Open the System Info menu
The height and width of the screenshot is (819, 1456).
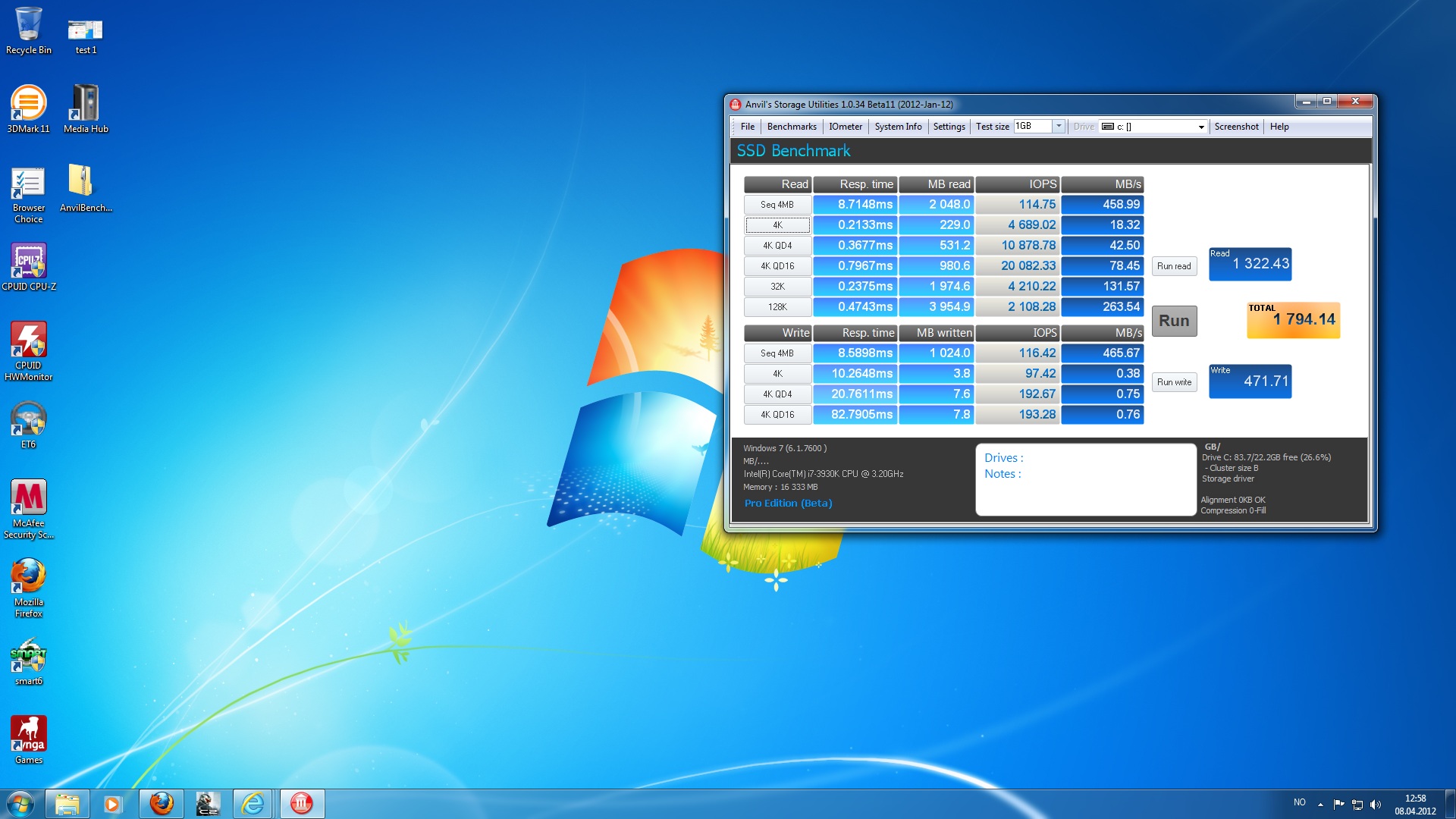point(898,127)
